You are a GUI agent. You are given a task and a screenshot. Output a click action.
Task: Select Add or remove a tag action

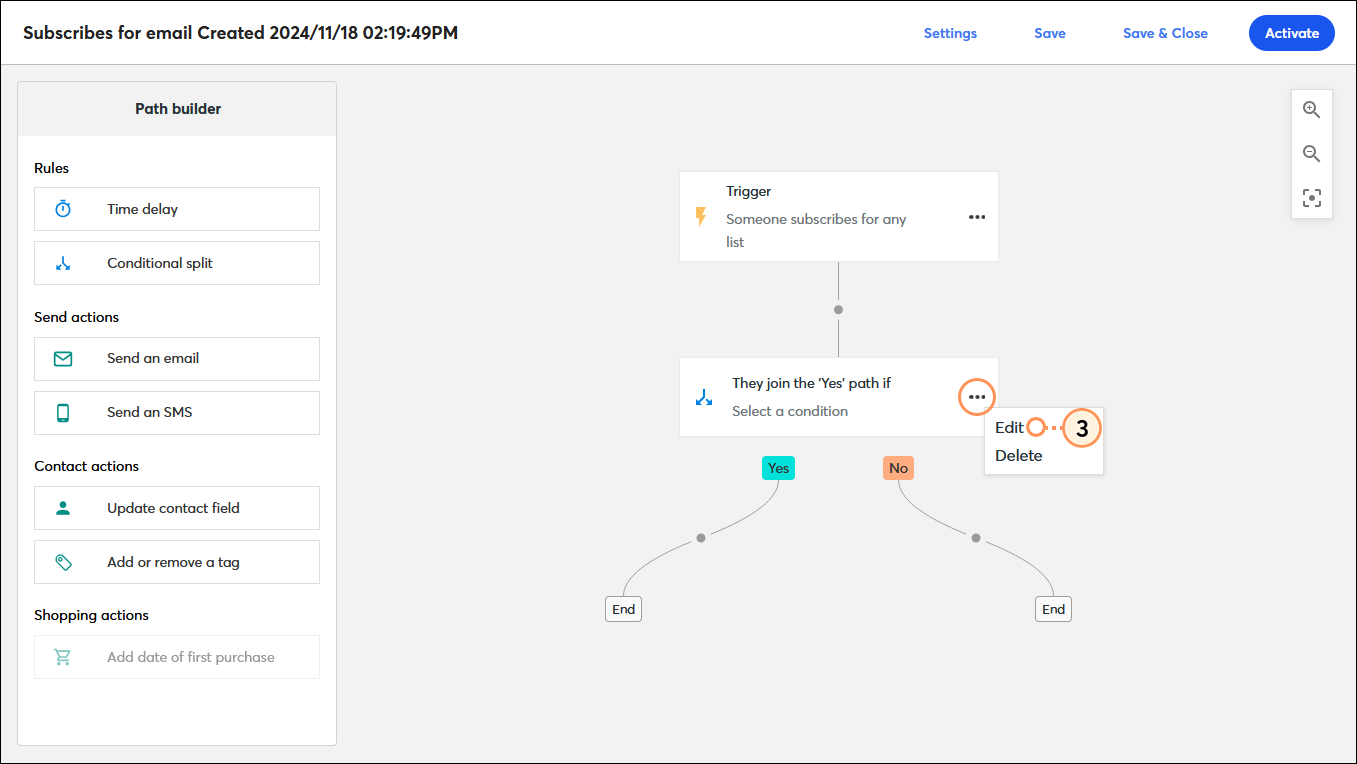point(177,562)
